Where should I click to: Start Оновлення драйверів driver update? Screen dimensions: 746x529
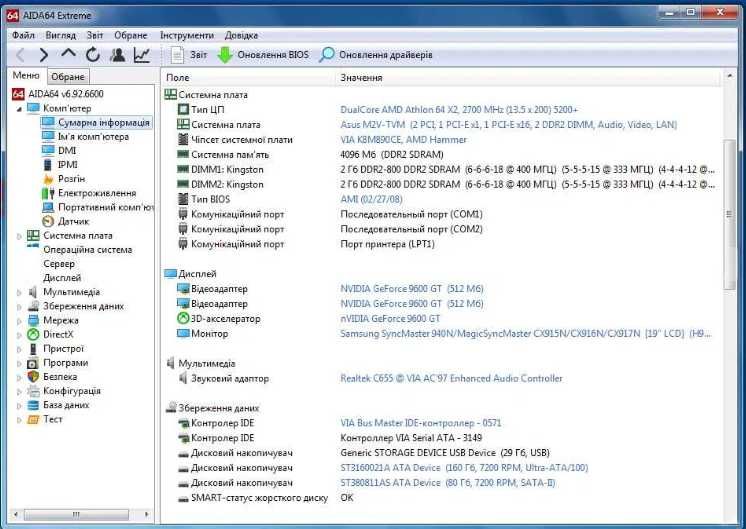point(376,55)
